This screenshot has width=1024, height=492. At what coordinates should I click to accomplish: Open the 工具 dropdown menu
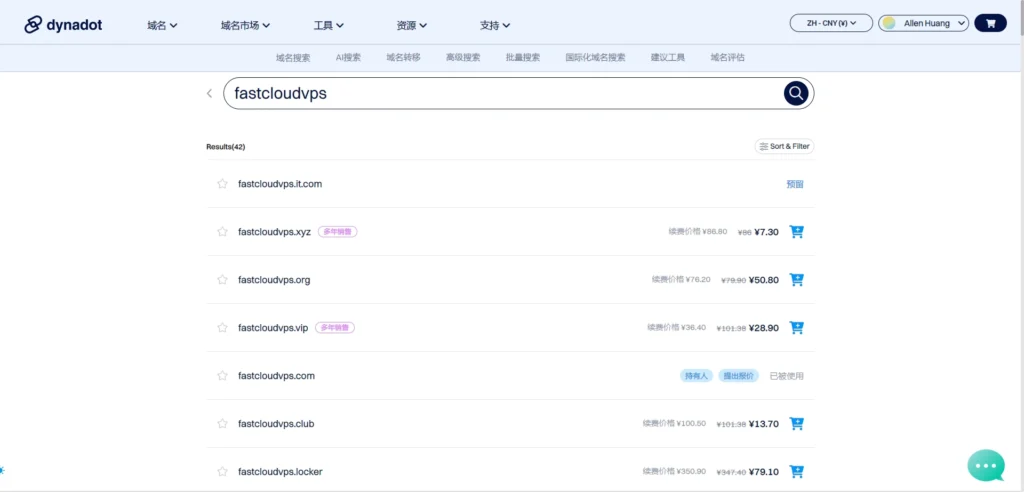click(x=328, y=25)
